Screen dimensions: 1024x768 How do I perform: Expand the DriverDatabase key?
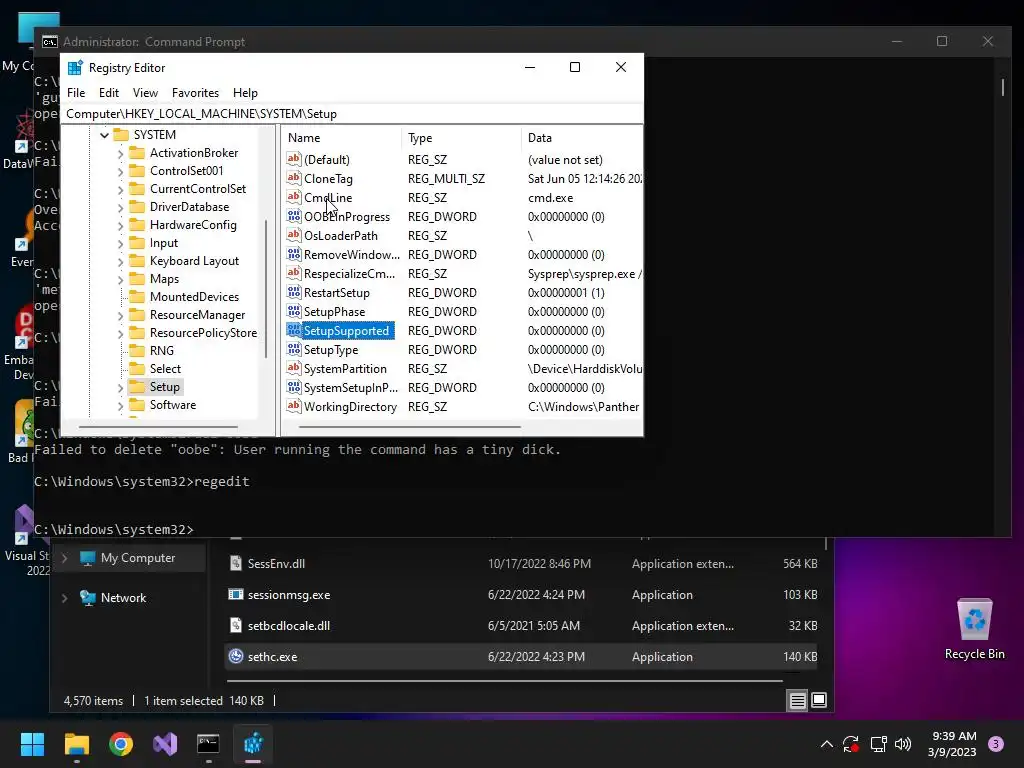pyautogui.click(x=121, y=208)
